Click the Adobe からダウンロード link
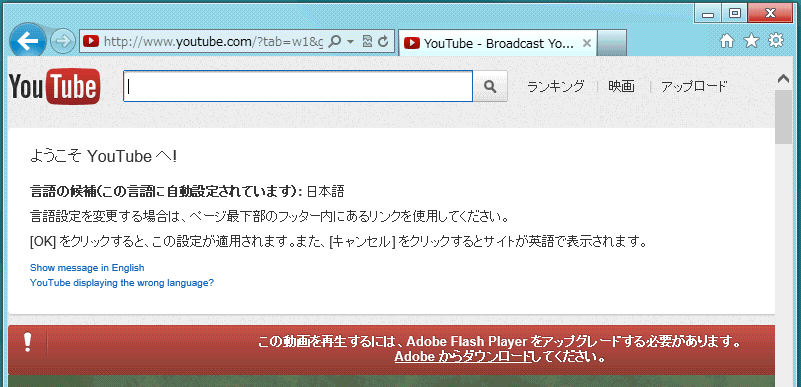Image resolution: width=801 pixels, height=387 pixels. point(463,356)
